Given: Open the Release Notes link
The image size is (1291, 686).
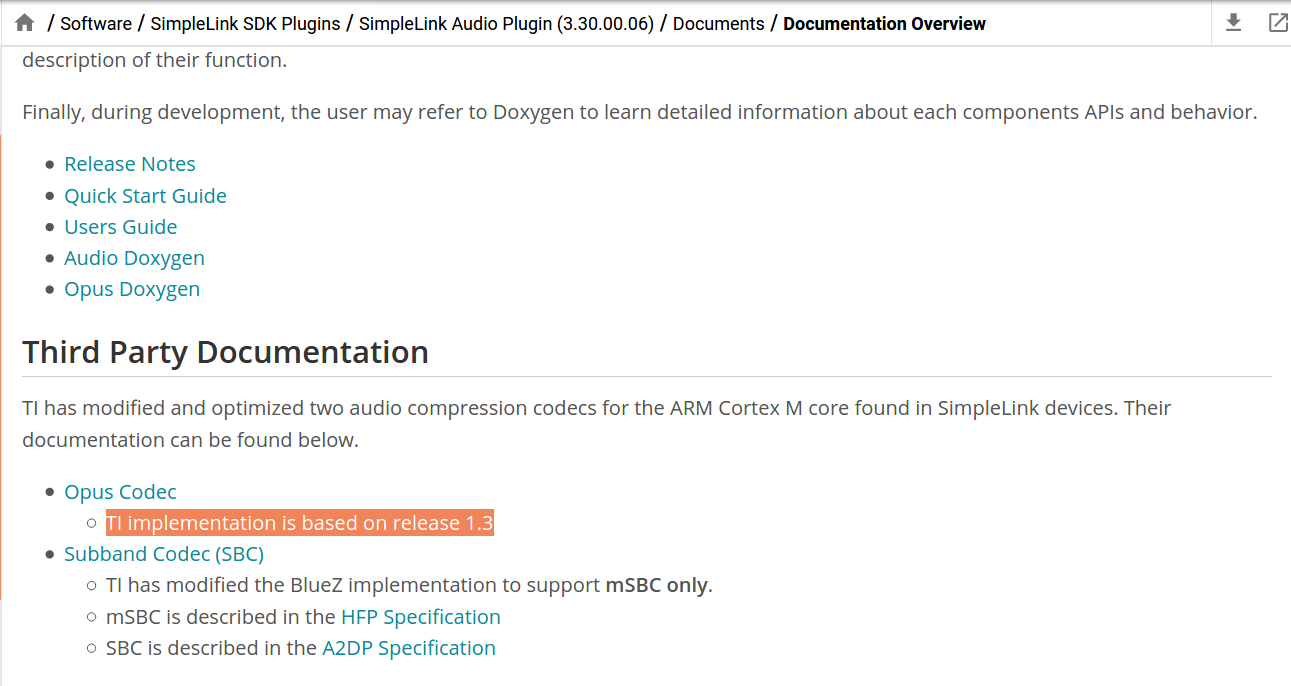Looking at the screenshot, I should (130, 164).
